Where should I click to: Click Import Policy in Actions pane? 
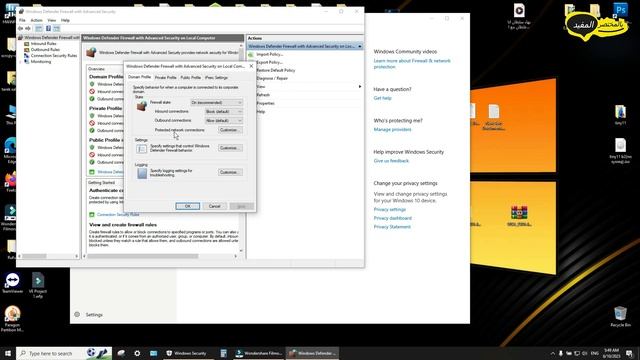tap(269, 54)
